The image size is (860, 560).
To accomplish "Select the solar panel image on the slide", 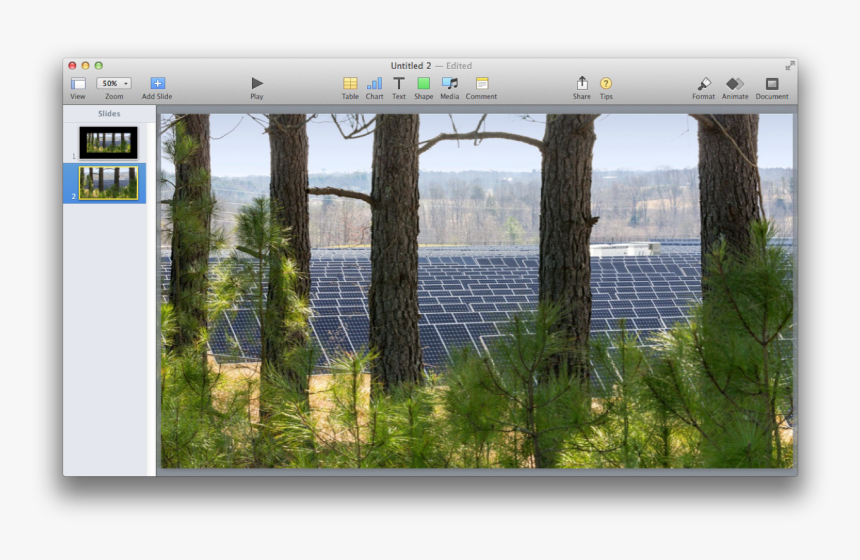I will 477,290.
